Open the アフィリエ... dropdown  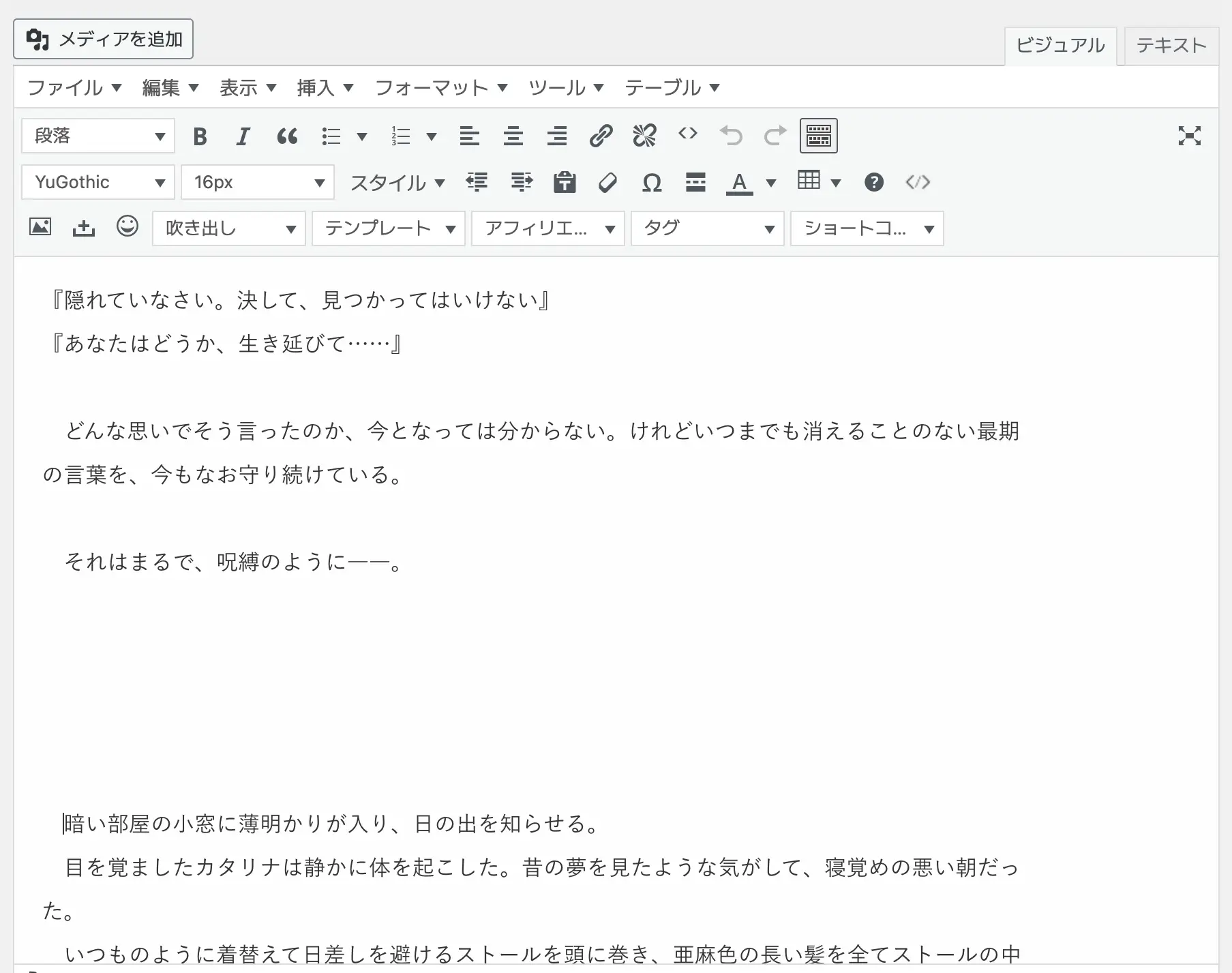[548, 228]
